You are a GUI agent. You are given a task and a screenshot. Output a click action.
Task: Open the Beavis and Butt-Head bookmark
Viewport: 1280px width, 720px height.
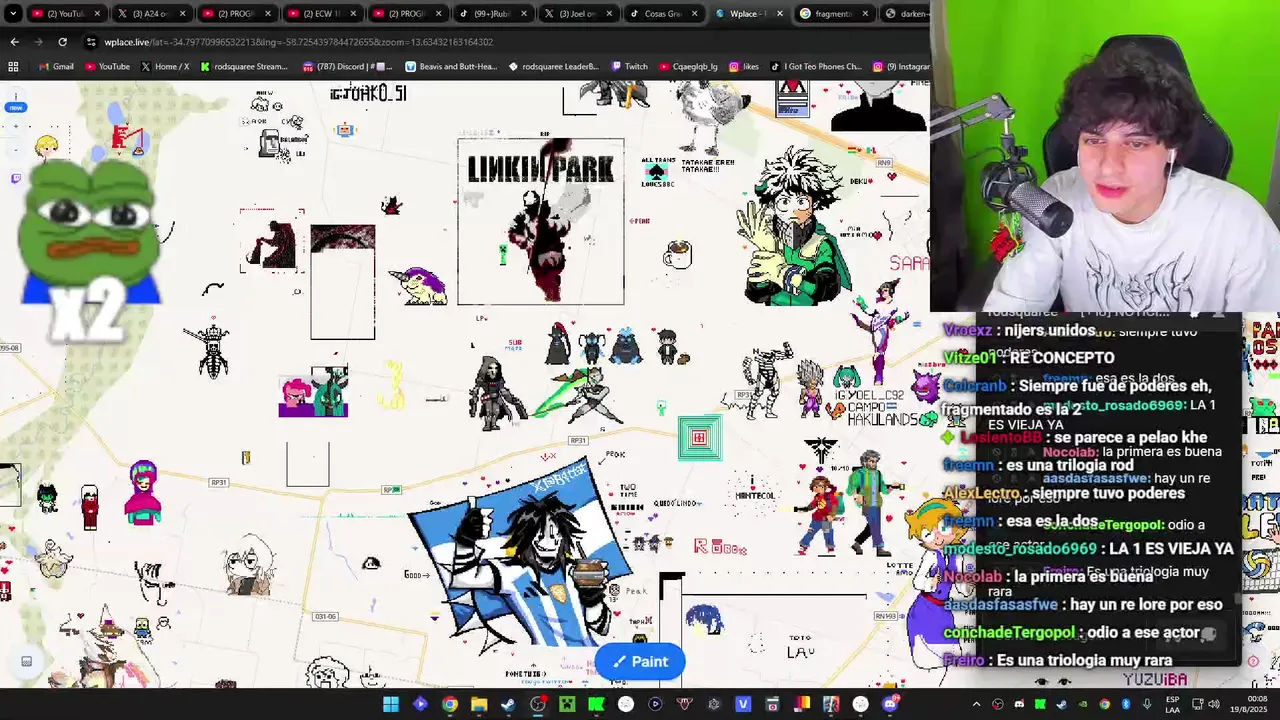(451, 66)
